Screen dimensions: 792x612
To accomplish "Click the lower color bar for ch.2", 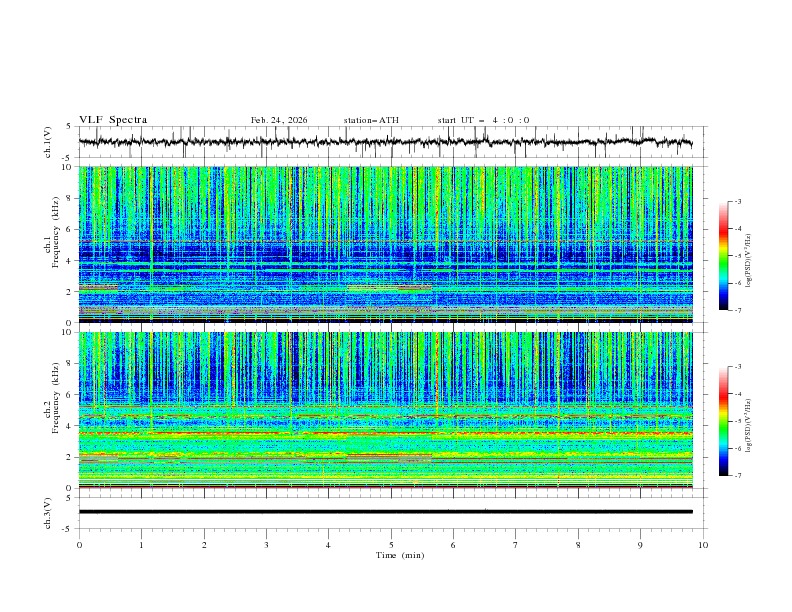I will (x=723, y=421).
